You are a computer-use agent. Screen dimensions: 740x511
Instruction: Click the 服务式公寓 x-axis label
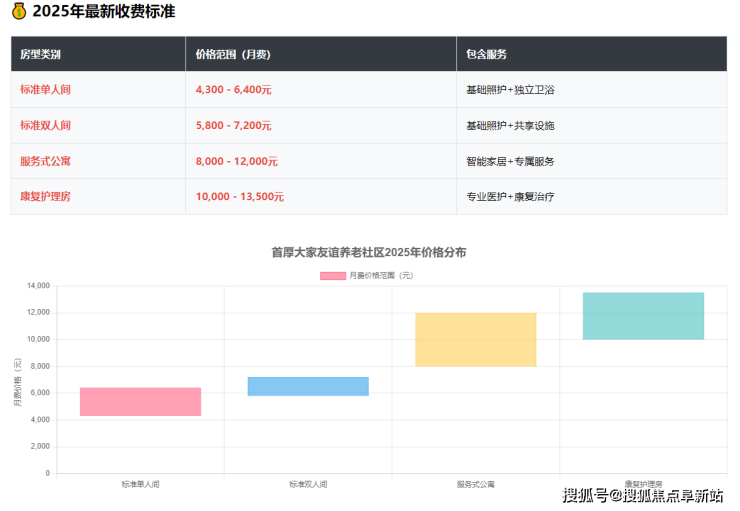(476, 484)
